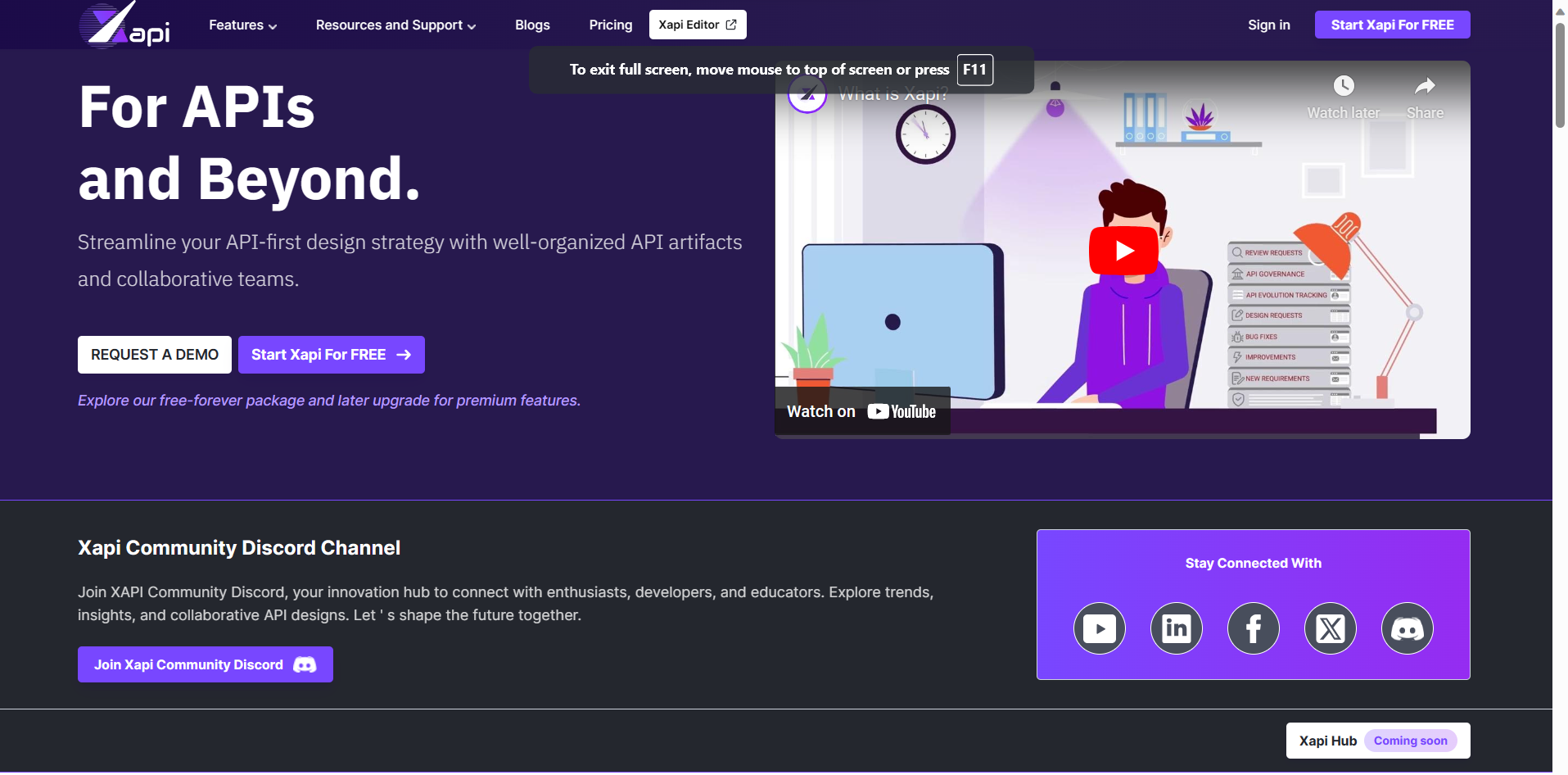Expand Resources and Support dropdown

pyautogui.click(x=395, y=25)
